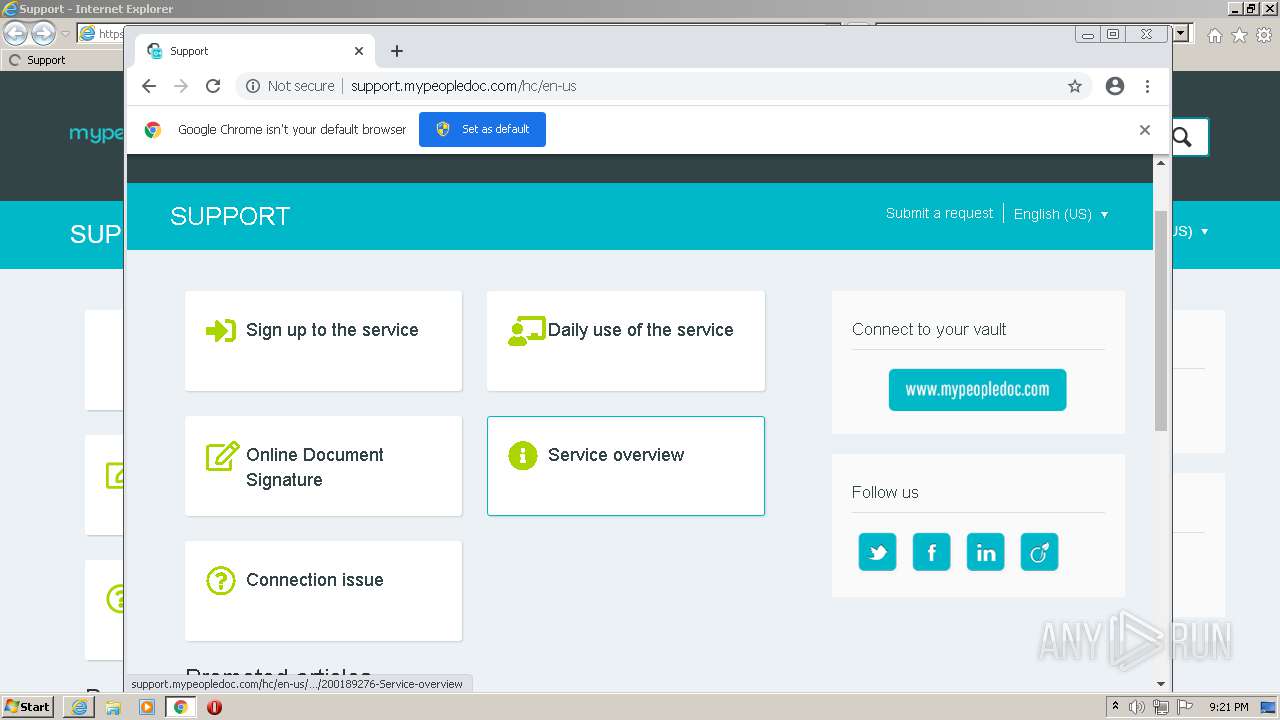Click the Online Document Signature pencil icon

[222, 455]
